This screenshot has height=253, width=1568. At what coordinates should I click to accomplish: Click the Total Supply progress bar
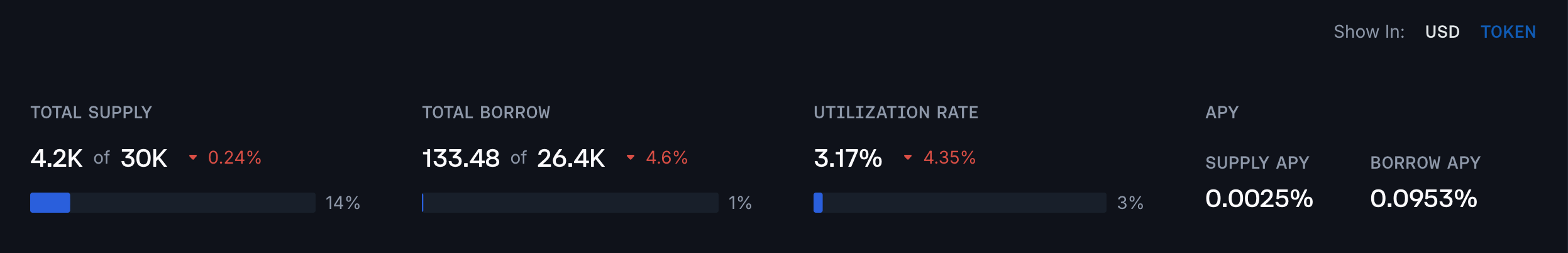point(173,203)
